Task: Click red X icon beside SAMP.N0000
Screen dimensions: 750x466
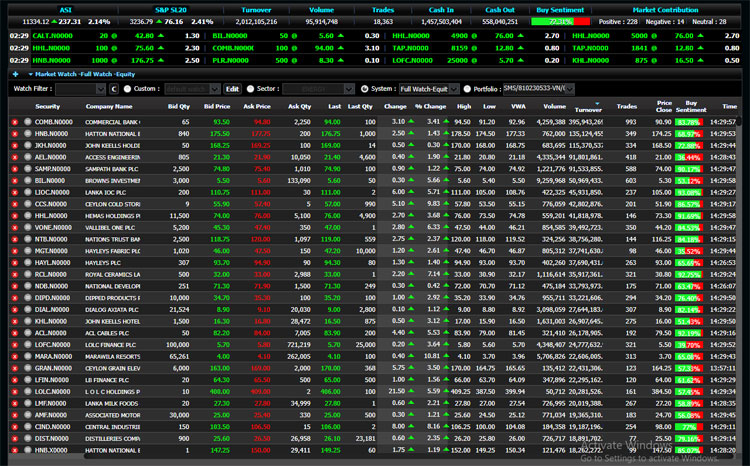Action: pyautogui.click(x=15, y=169)
